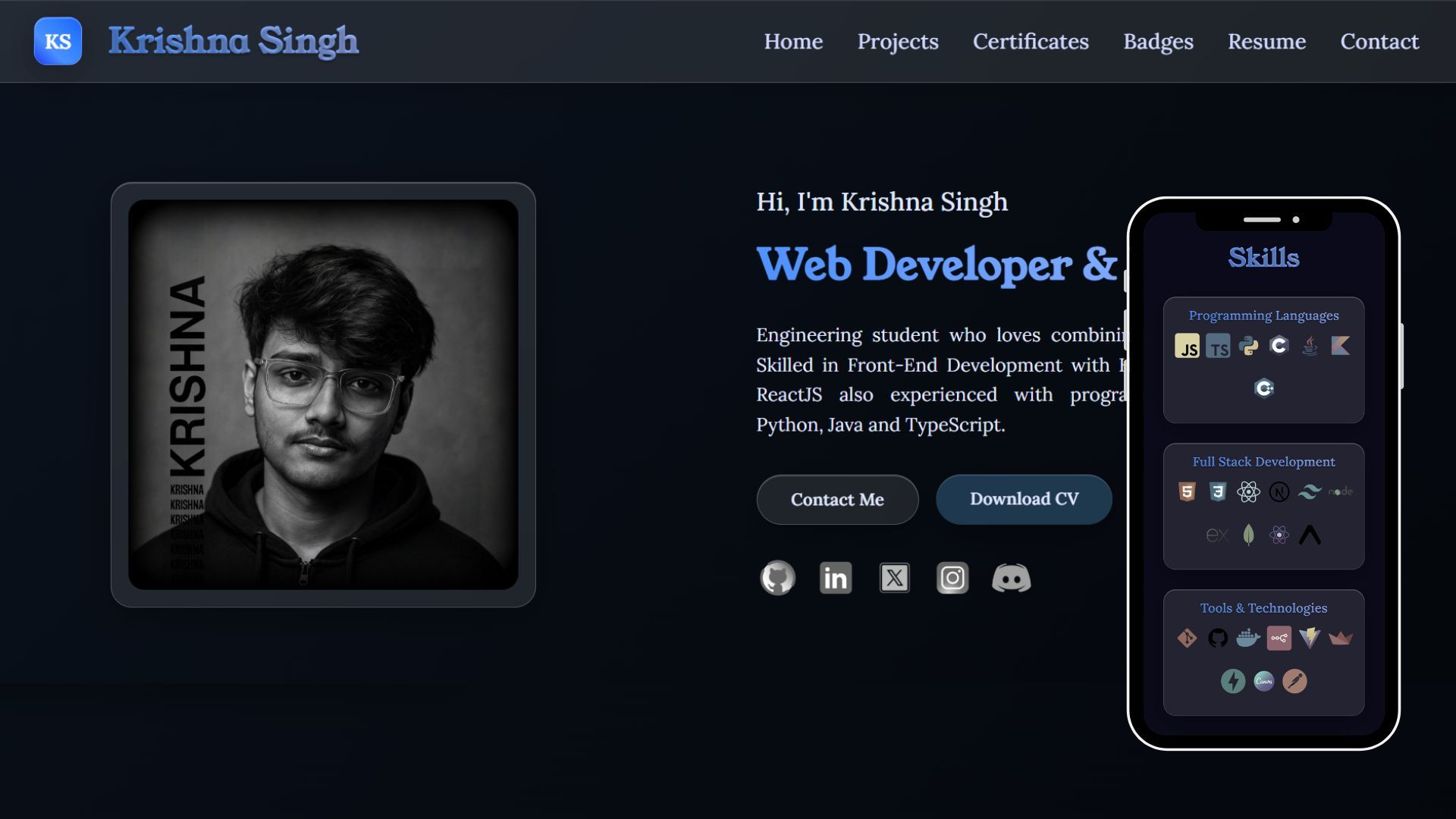
Task: Open the LinkedIn profile icon
Action: 836,579
